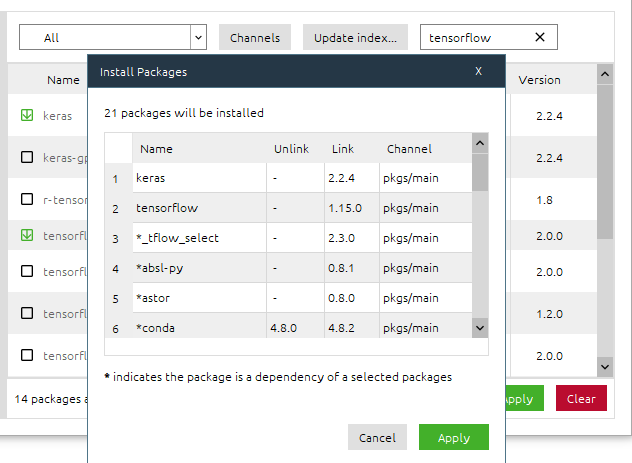This screenshot has width=632, height=463.
Task: Click the Version column header
Action: tap(539, 80)
